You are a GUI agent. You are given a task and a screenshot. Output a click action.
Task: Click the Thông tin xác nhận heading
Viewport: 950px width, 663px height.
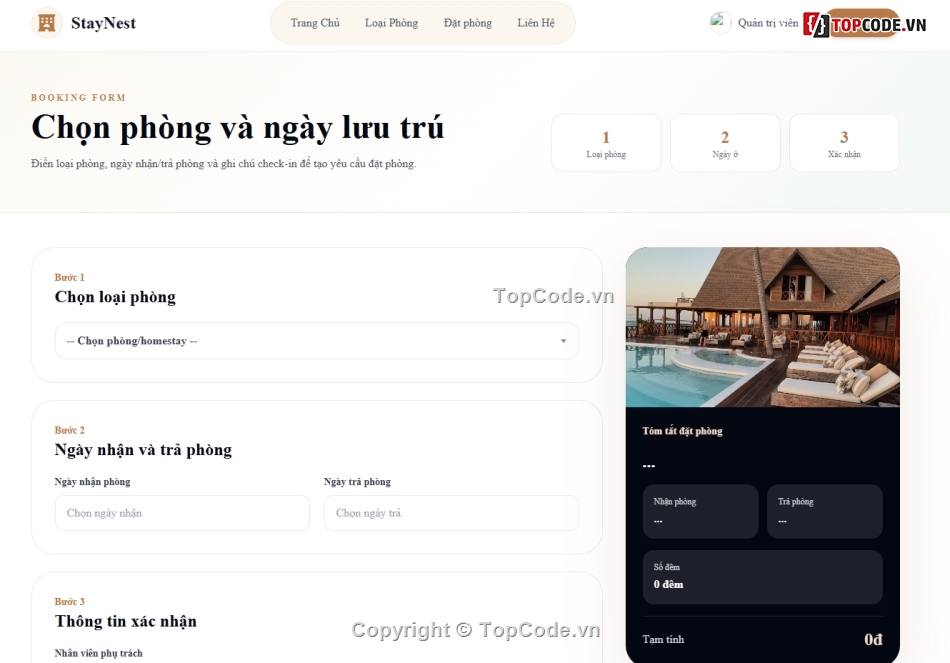click(x=125, y=621)
